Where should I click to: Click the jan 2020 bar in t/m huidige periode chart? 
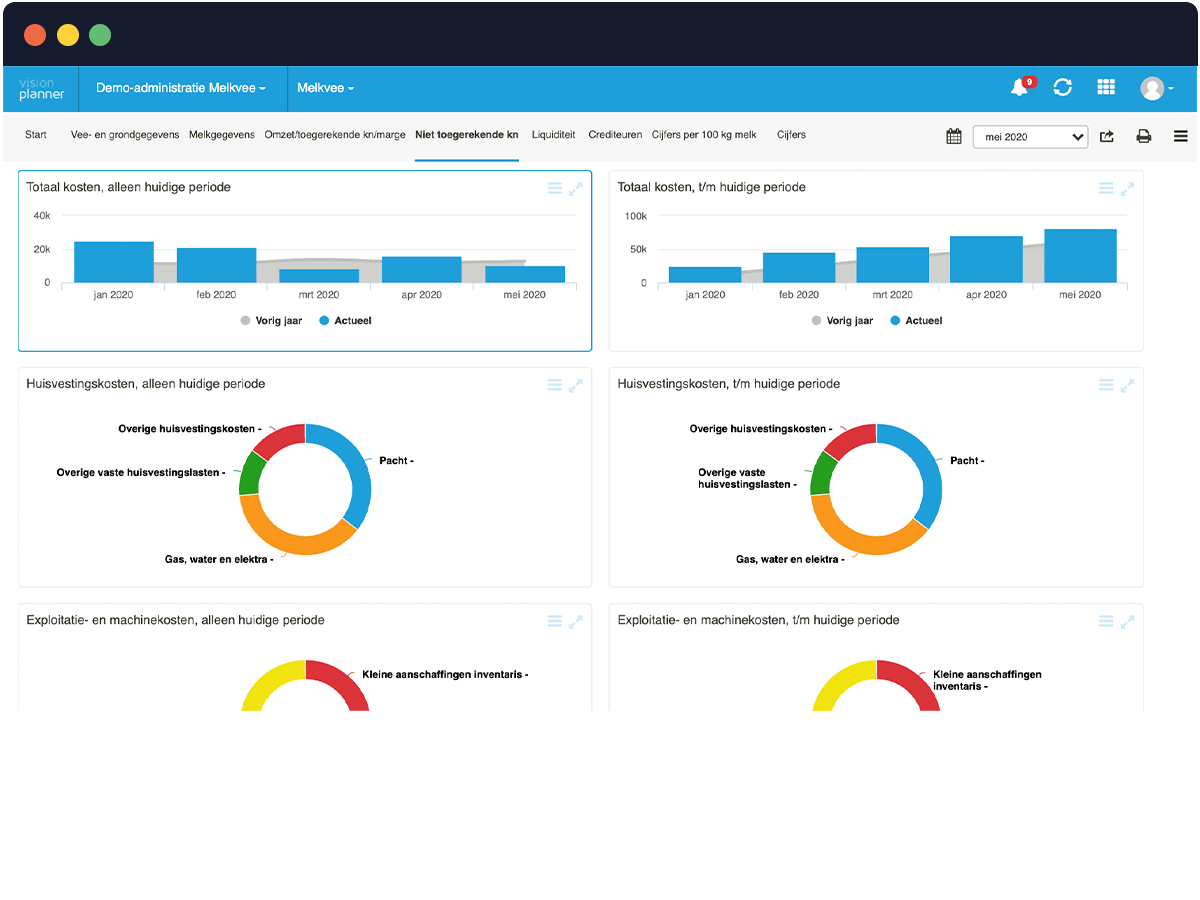pos(705,275)
